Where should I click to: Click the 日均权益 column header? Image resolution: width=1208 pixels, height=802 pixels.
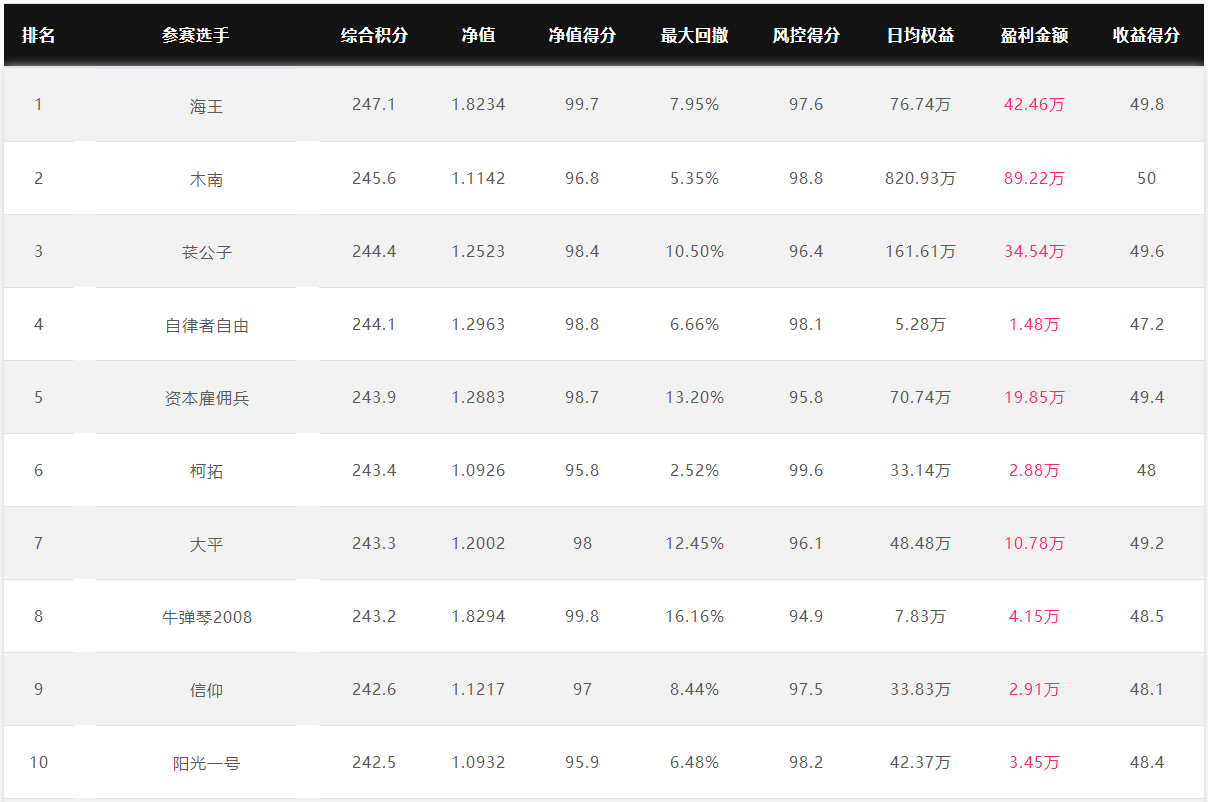point(920,35)
